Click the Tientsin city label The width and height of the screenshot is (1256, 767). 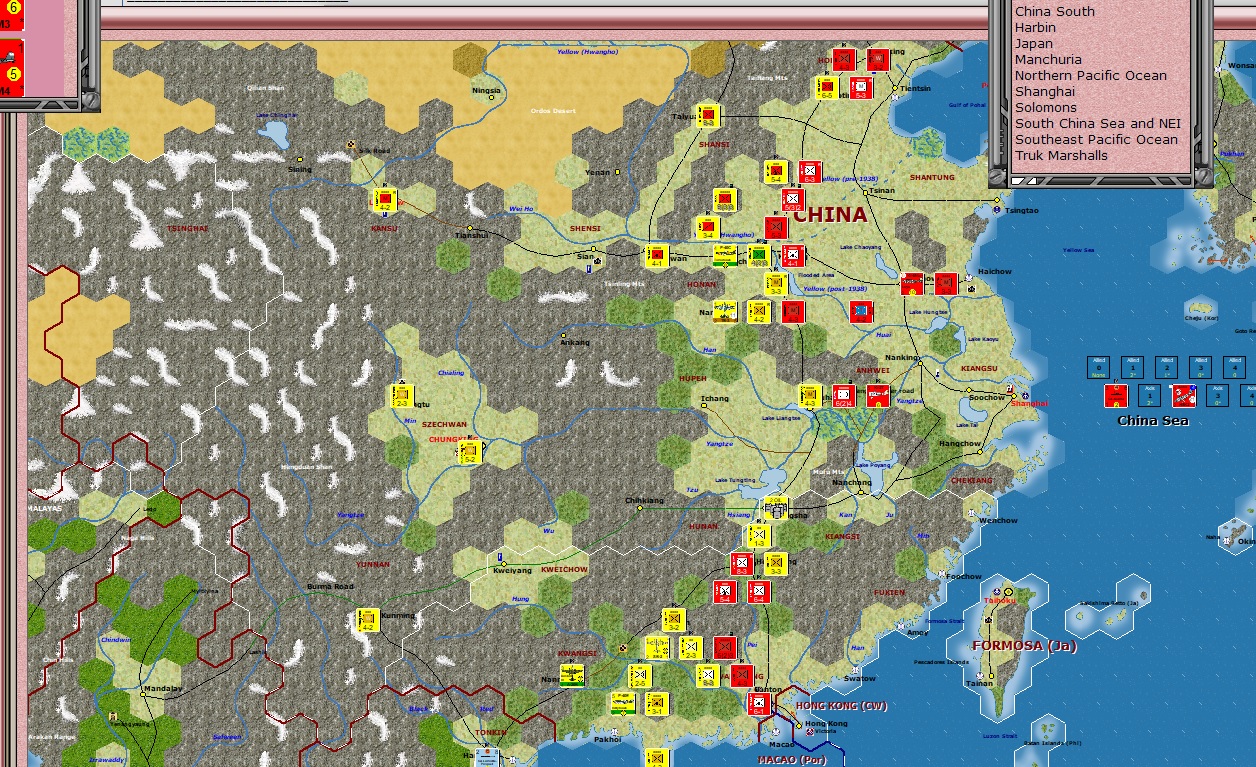pyautogui.click(x=915, y=88)
